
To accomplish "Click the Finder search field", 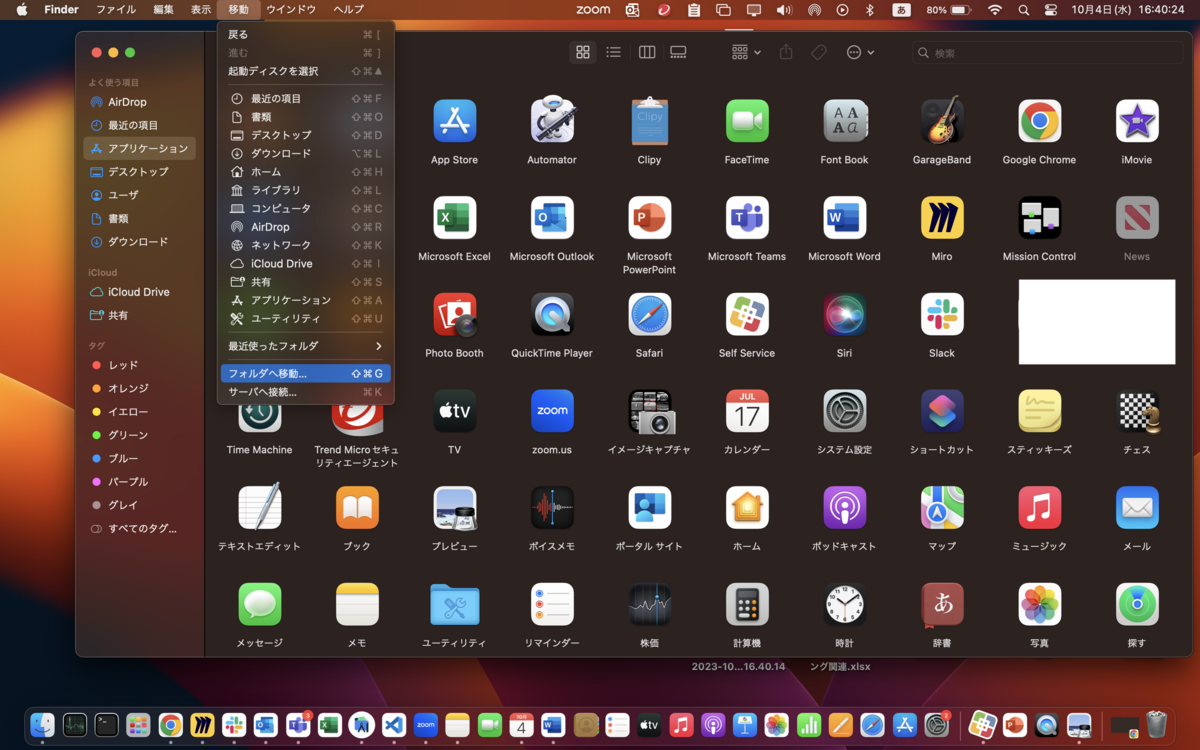I will click(1047, 52).
